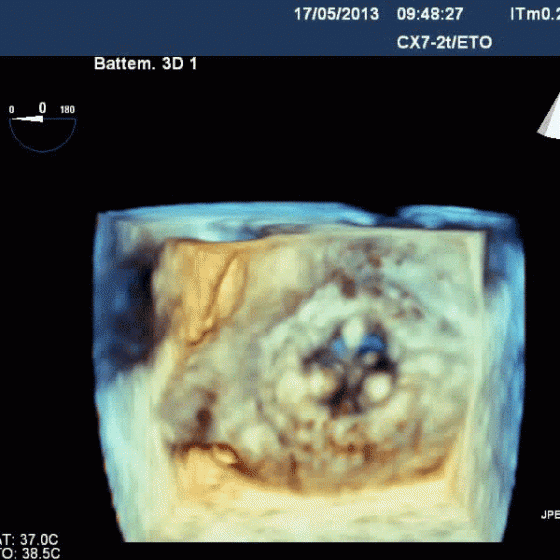Click the round bright nodule right of dark orifice
The width and height of the screenshot is (560, 560).
pyautogui.click(x=378, y=389)
